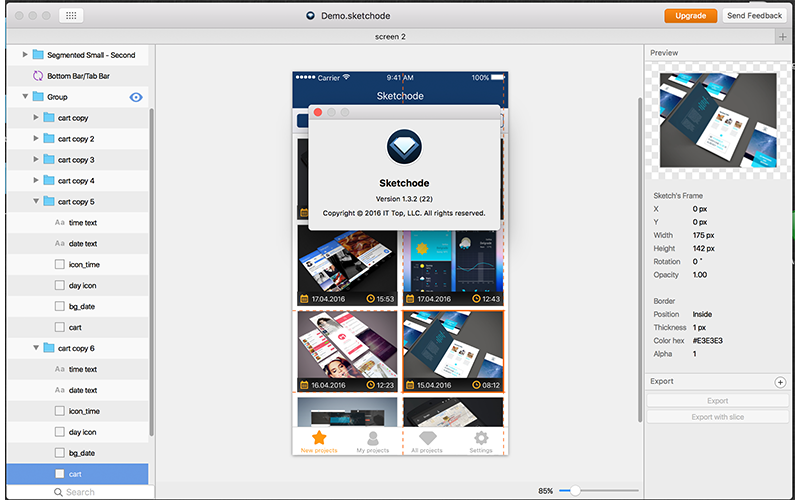Click the cart copy 4 folder icon
The height and width of the screenshot is (500, 800).
pyautogui.click(x=48, y=180)
